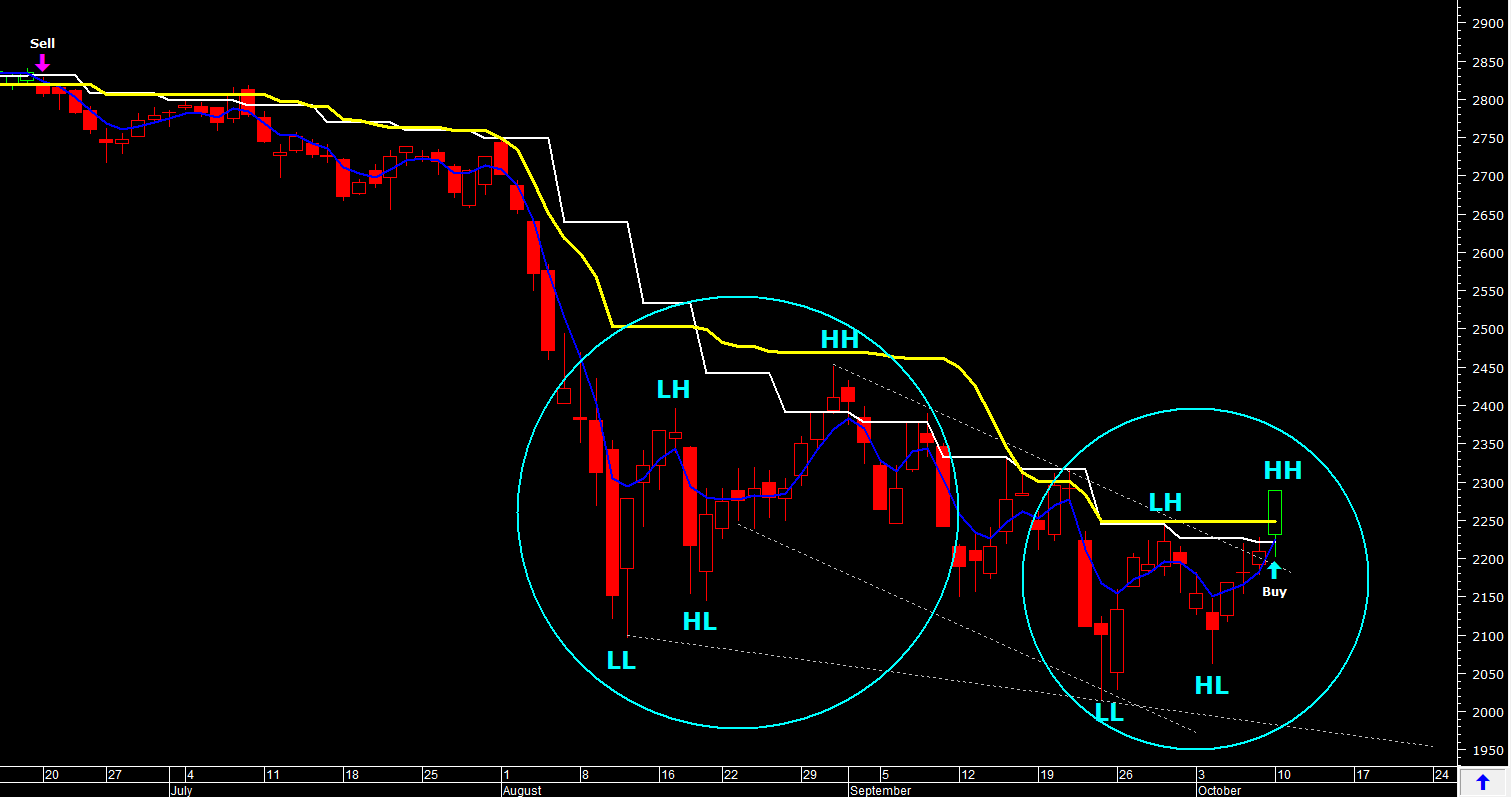
Task: Click date tick 25 on the time axis
Action: [x=430, y=774]
